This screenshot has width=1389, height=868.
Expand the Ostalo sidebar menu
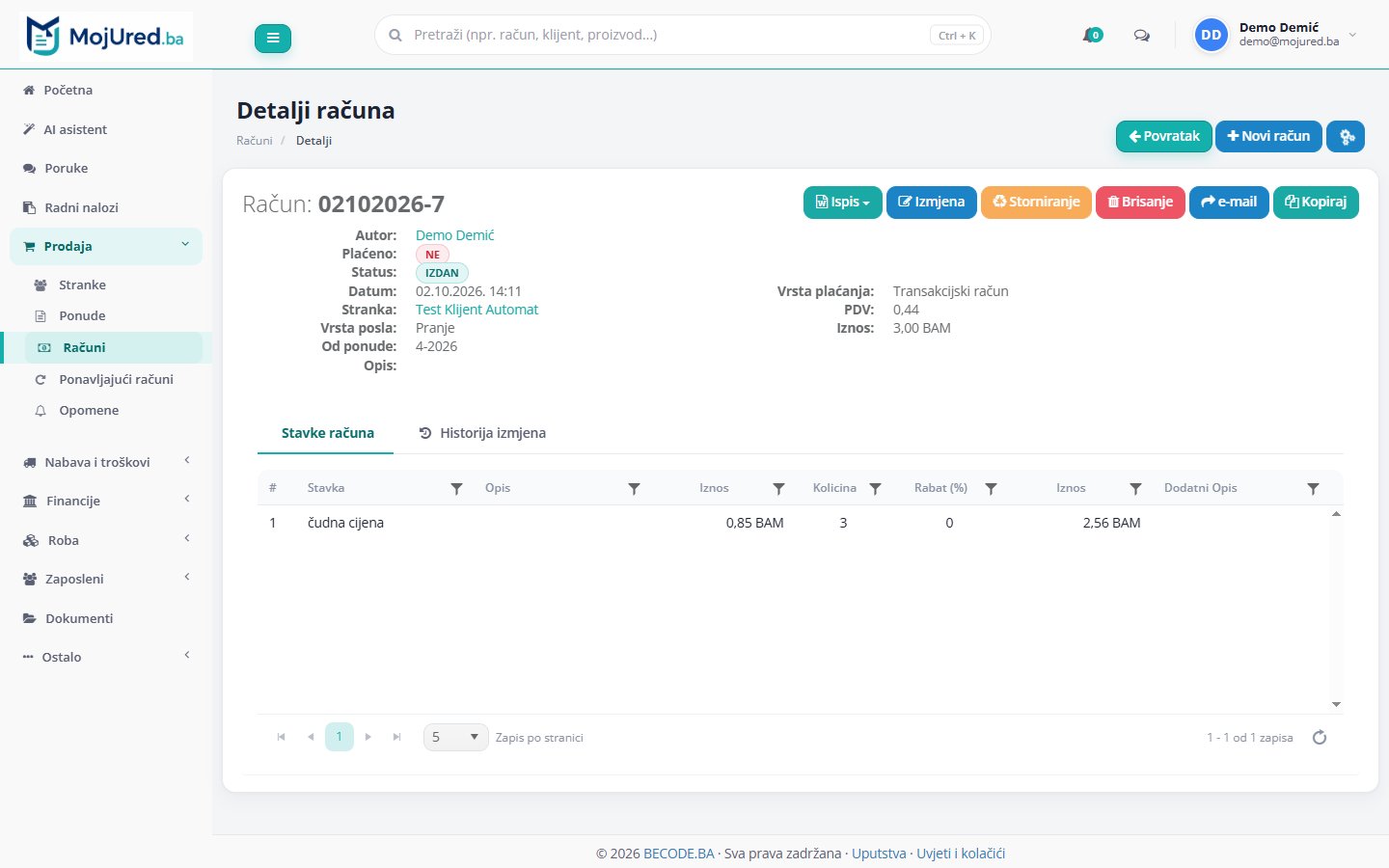click(106, 657)
